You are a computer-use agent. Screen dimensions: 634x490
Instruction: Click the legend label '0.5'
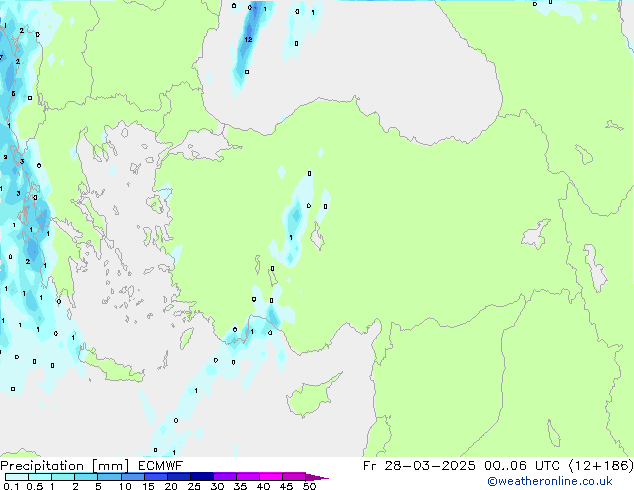coord(35,486)
